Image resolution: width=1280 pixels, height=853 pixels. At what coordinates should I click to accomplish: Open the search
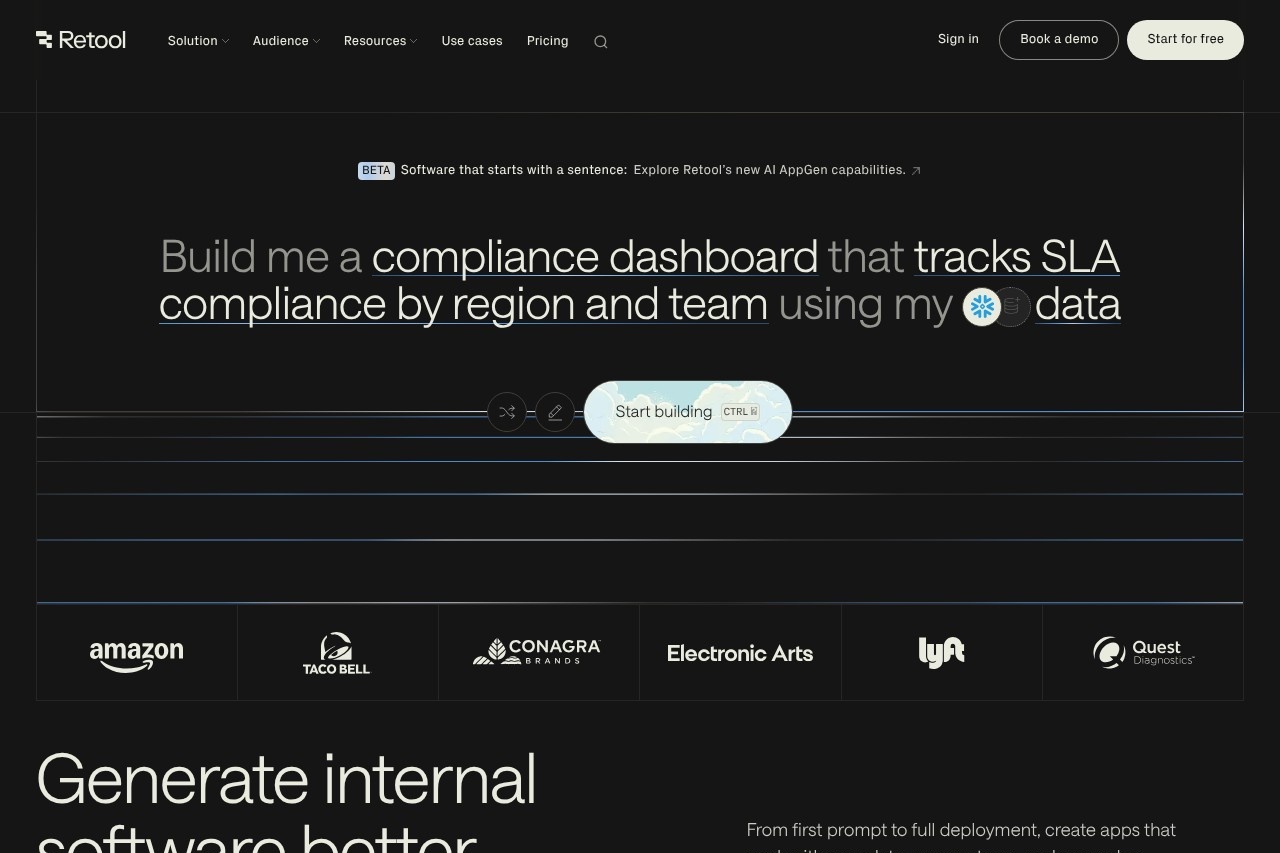click(600, 41)
